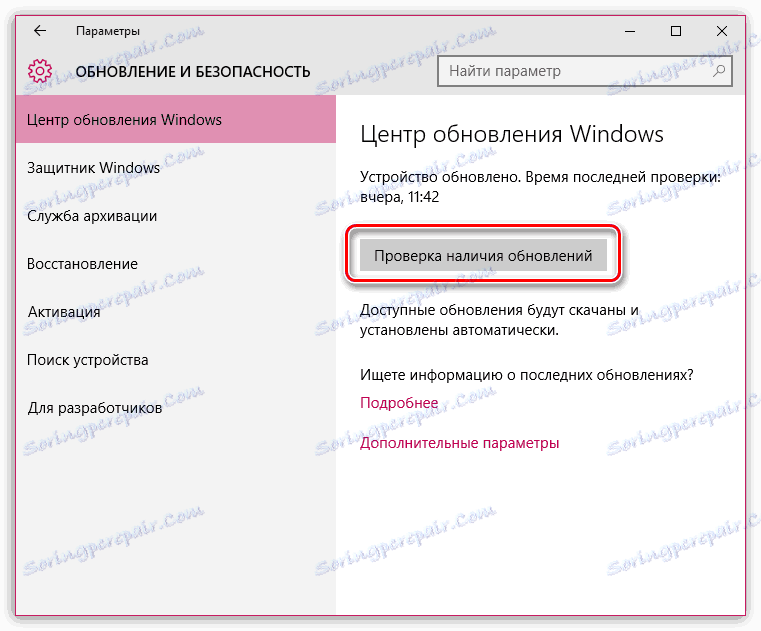Open Дополнительные параметры link
This screenshot has height=631, width=761.
coord(459,443)
